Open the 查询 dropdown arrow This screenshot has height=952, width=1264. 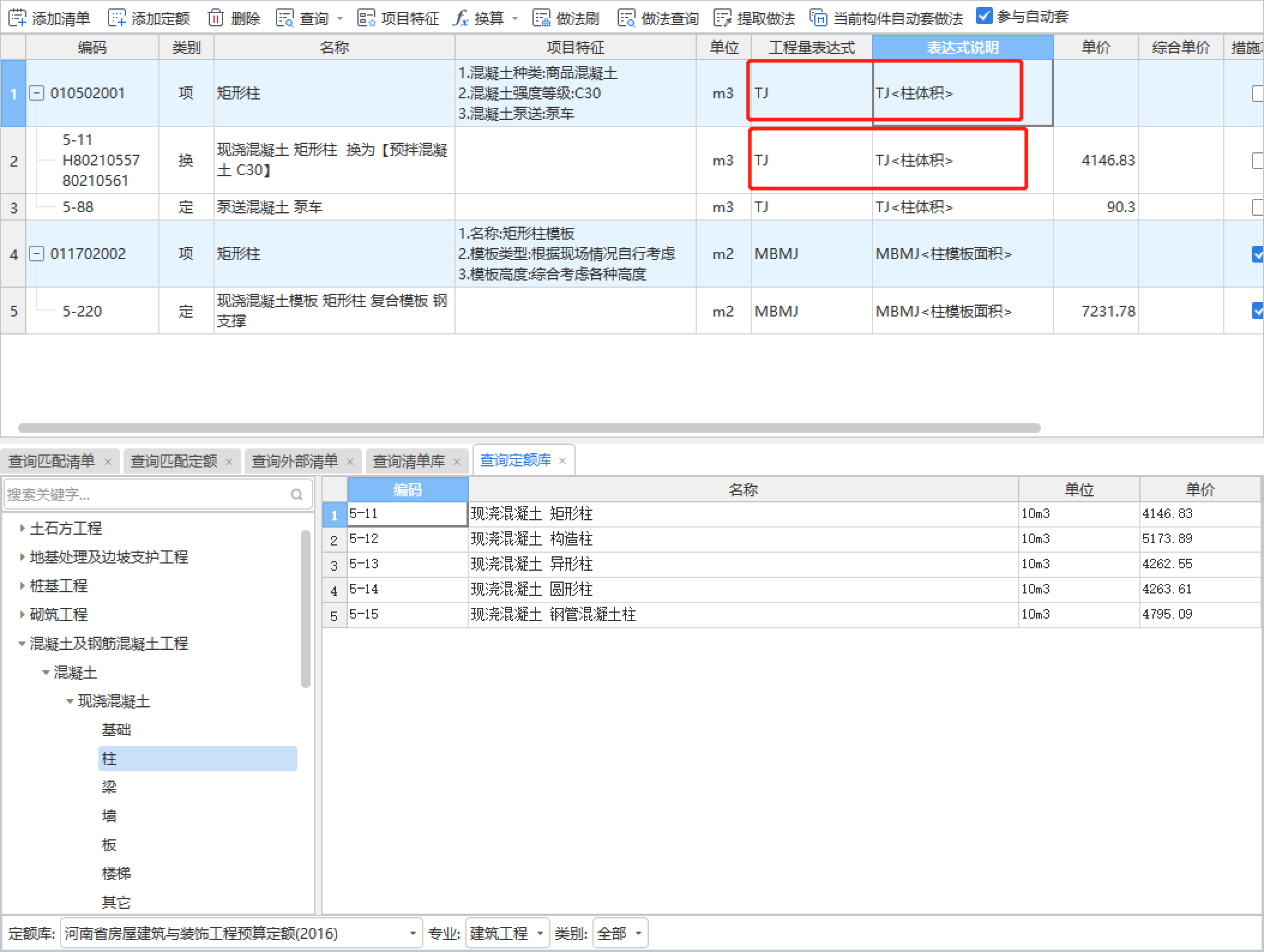(x=340, y=19)
